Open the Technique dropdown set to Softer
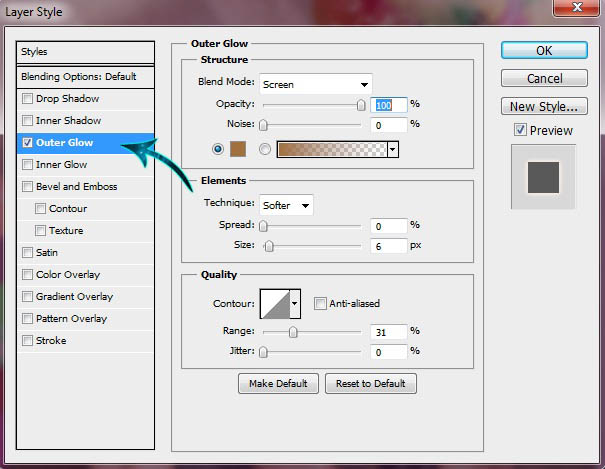 (286, 205)
